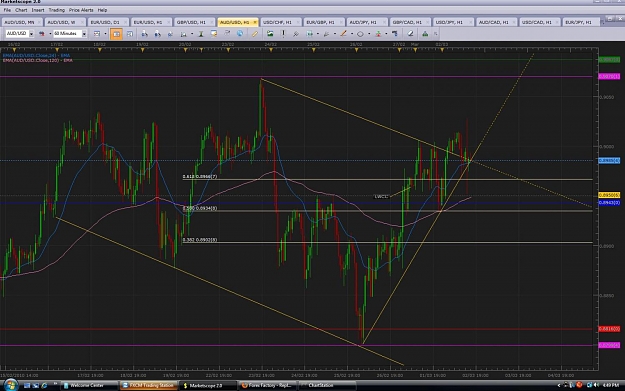Toggle the orange highlighted toolbar button
Viewport: 625px width, 391px height.
pos(116,34)
